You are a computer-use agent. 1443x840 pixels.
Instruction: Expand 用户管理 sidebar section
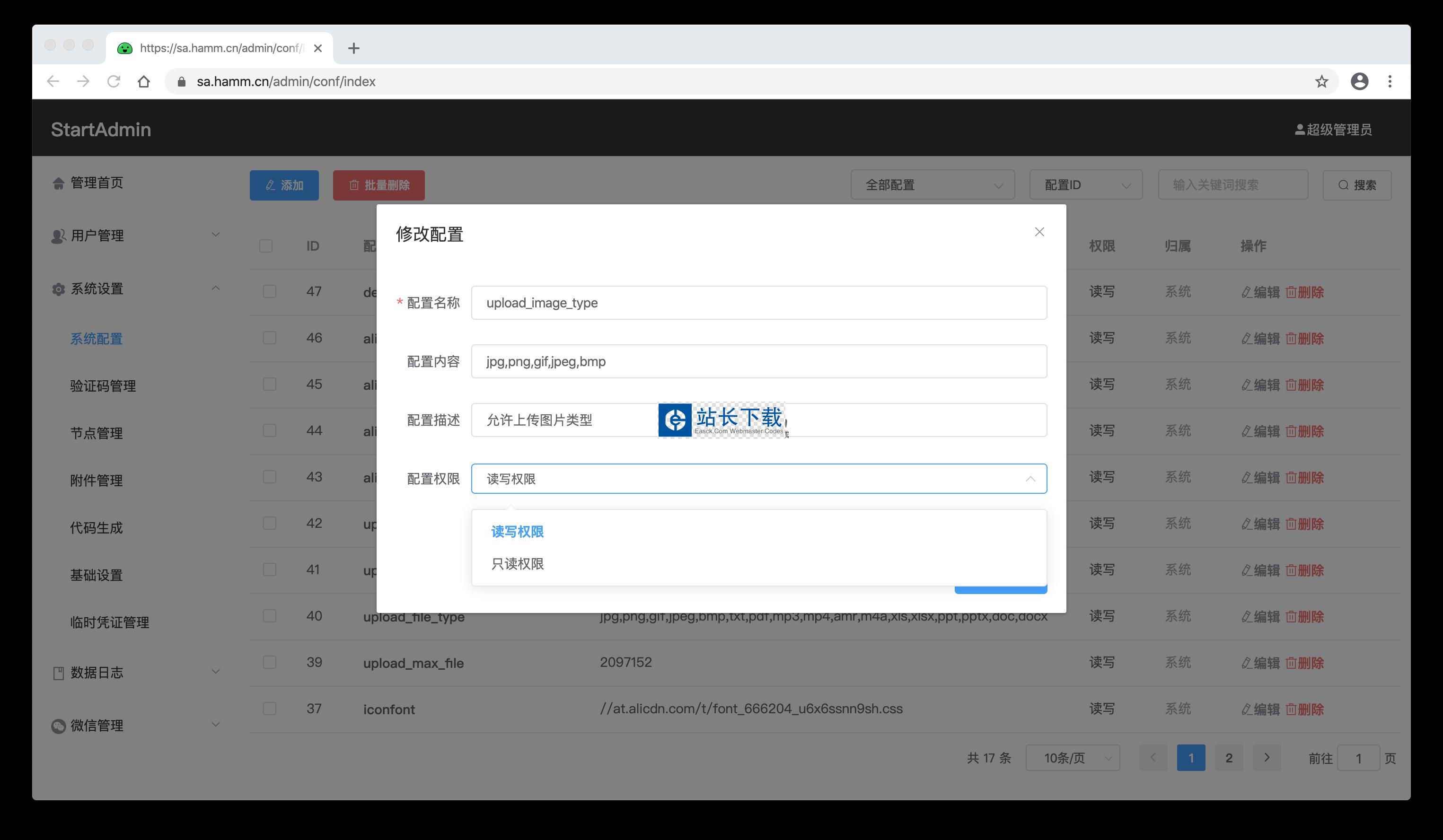[x=136, y=236]
